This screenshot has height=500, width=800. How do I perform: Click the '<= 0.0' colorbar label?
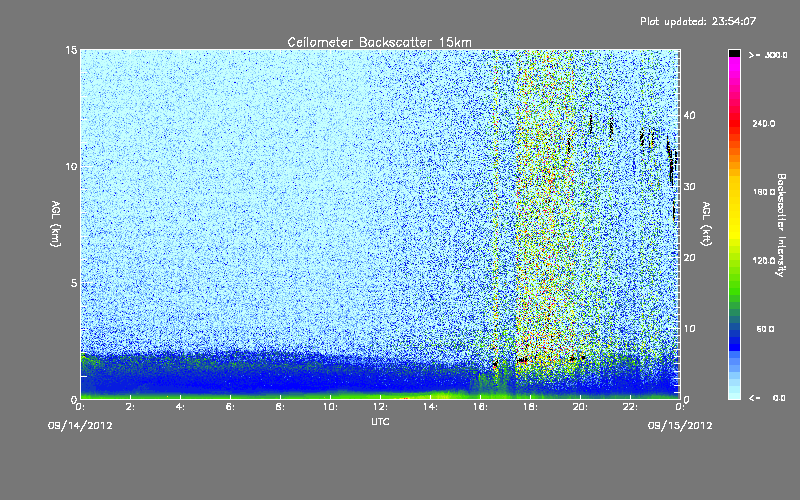pos(767,398)
